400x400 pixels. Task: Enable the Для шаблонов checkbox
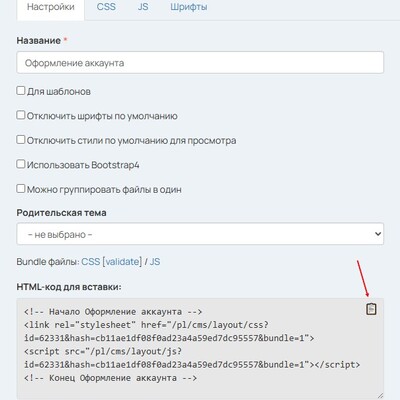tap(21, 90)
